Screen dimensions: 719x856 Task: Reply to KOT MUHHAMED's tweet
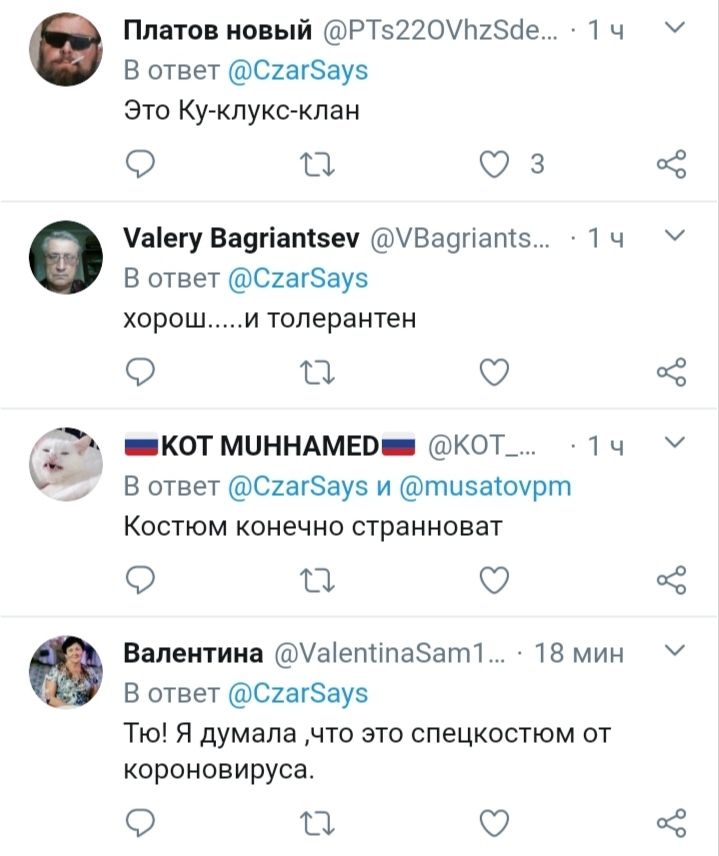point(142,579)
